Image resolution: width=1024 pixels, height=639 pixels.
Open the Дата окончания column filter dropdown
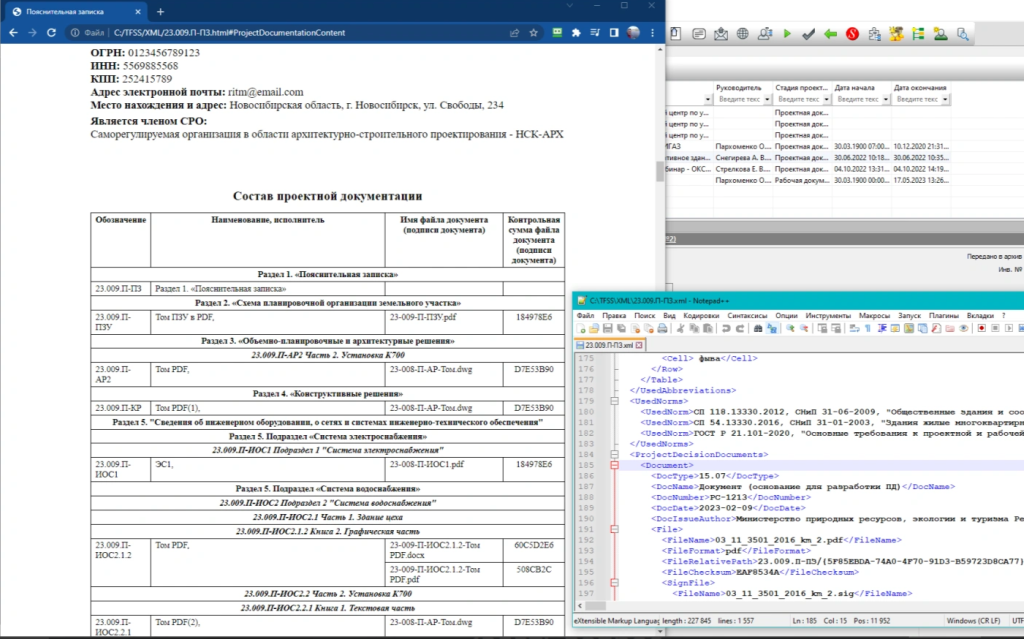tap(946, 100)
